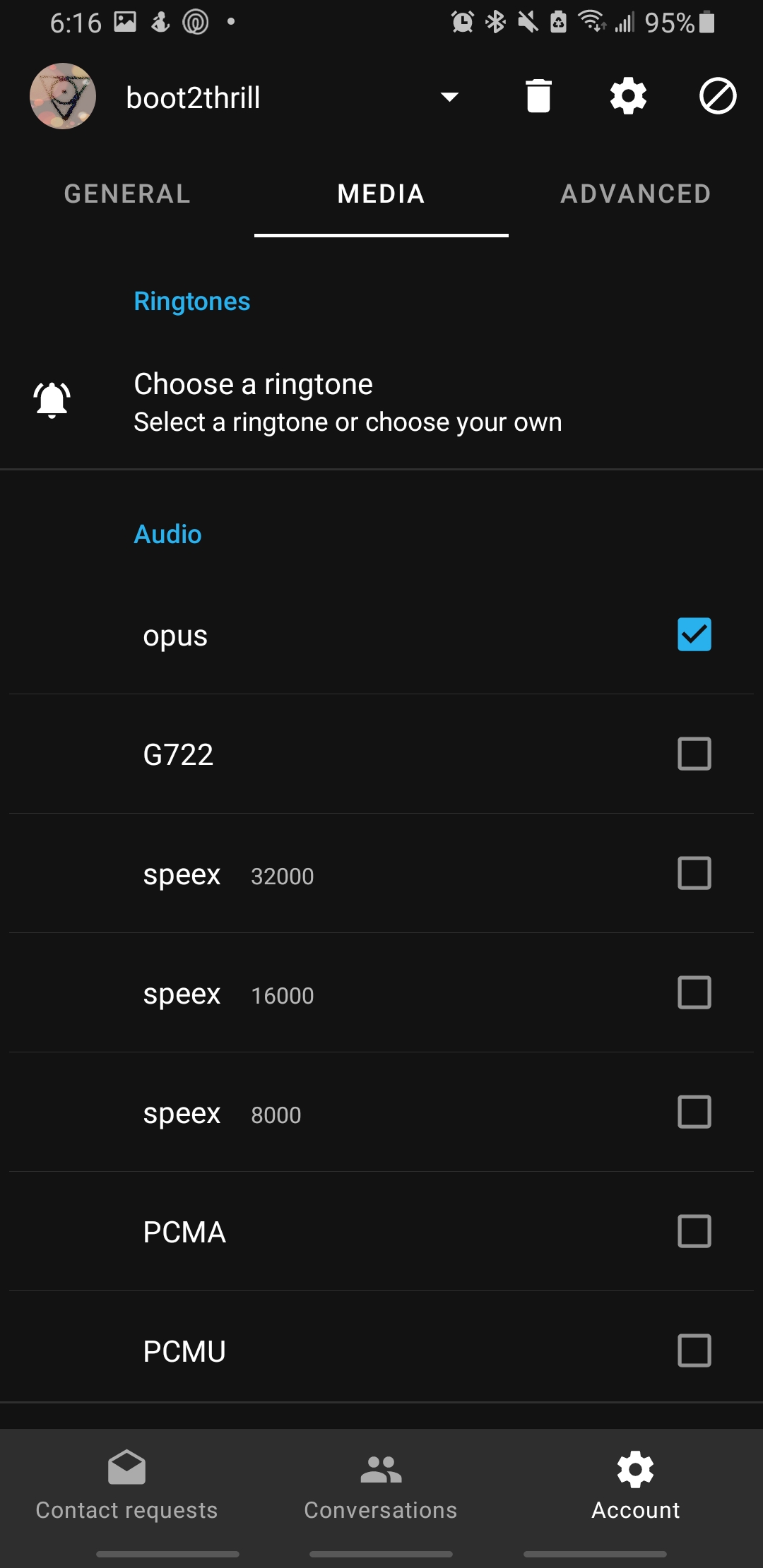Tap the trash can delete account icon
Viewport: 763px width, 1568px height.
[x=538, y=96]
